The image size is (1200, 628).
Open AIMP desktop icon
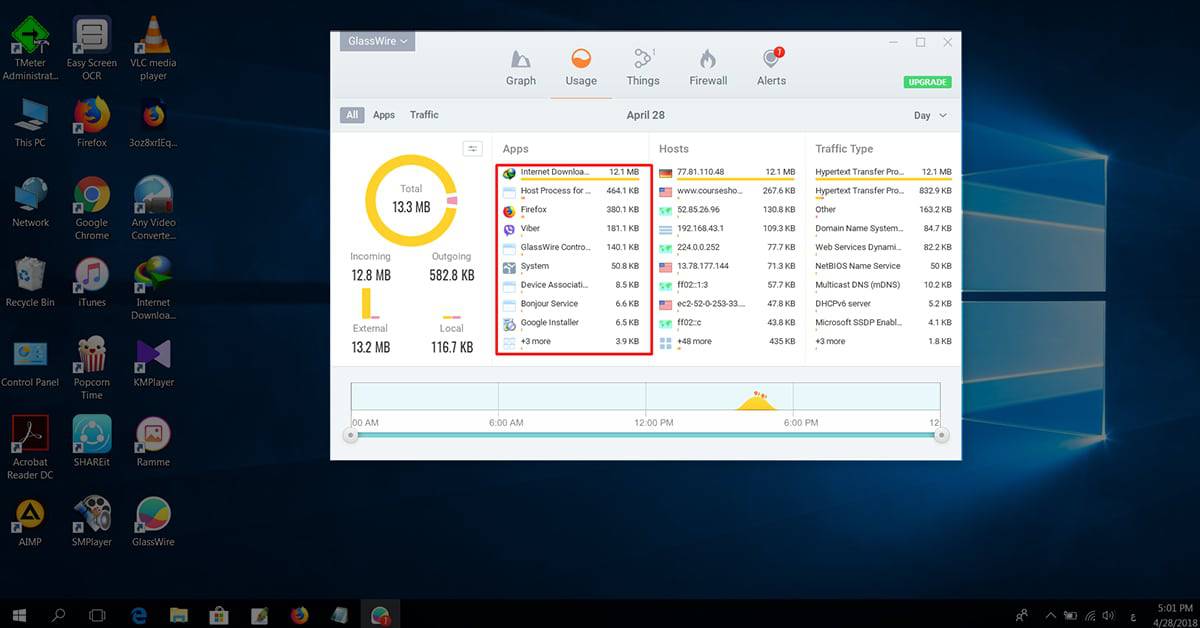(x=30, y=521)
